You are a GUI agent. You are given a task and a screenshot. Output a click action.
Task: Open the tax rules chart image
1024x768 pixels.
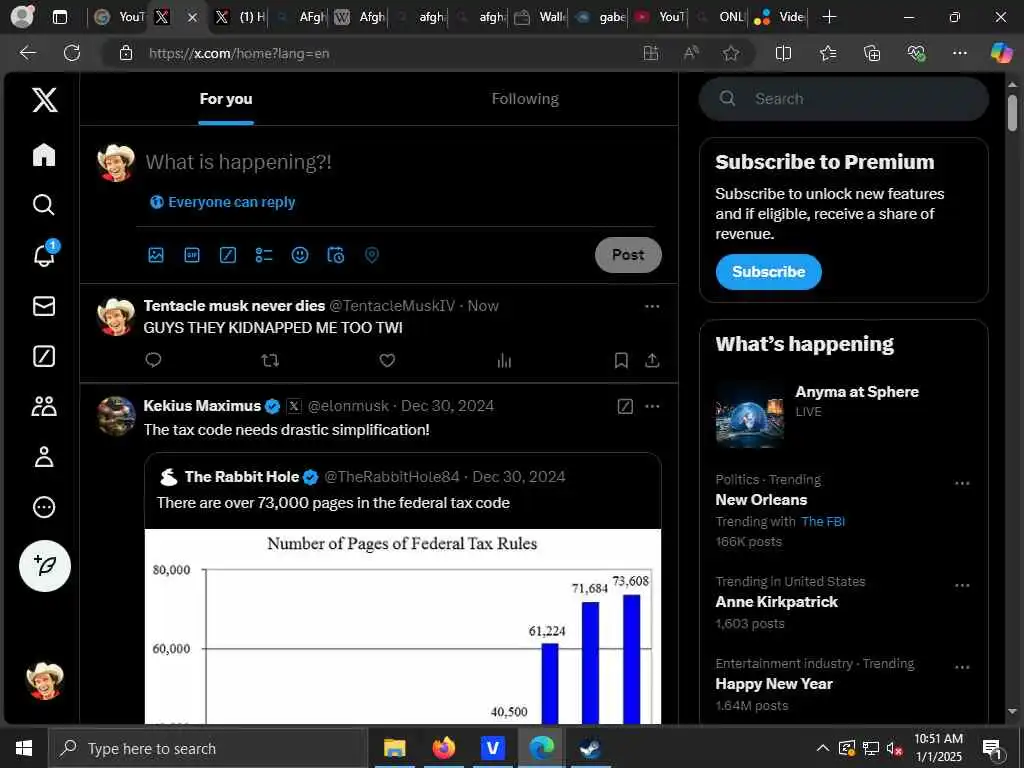[403, 626]
